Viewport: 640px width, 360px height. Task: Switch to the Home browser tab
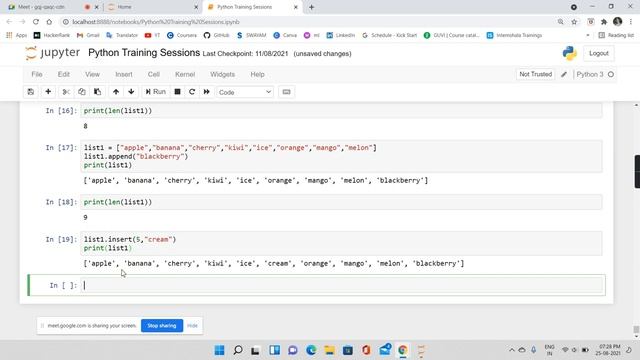point(152,7)
